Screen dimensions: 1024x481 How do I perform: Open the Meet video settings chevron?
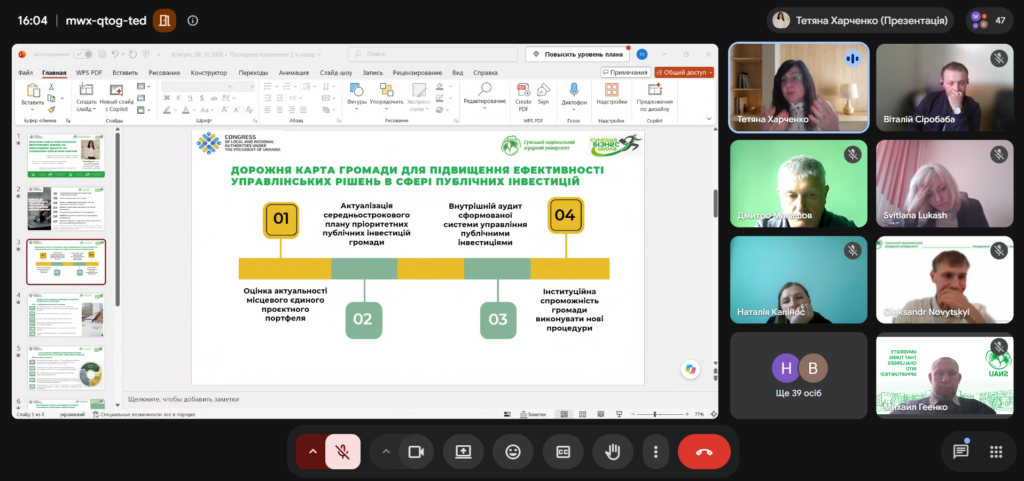pyautogui.click(x=385, y=452)
